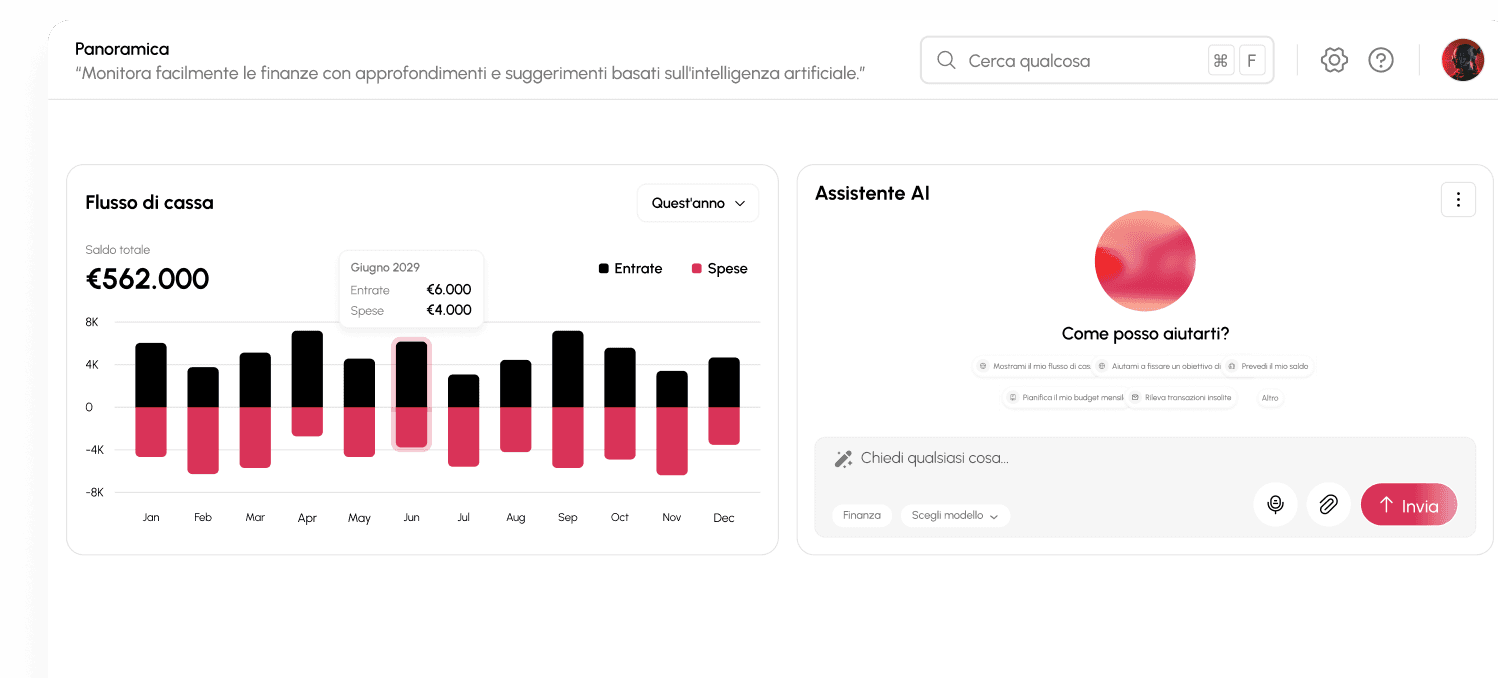Expand the Altro suggestions option
The width and height of the screenshot is (1498, 678).
coord(1269,397)
